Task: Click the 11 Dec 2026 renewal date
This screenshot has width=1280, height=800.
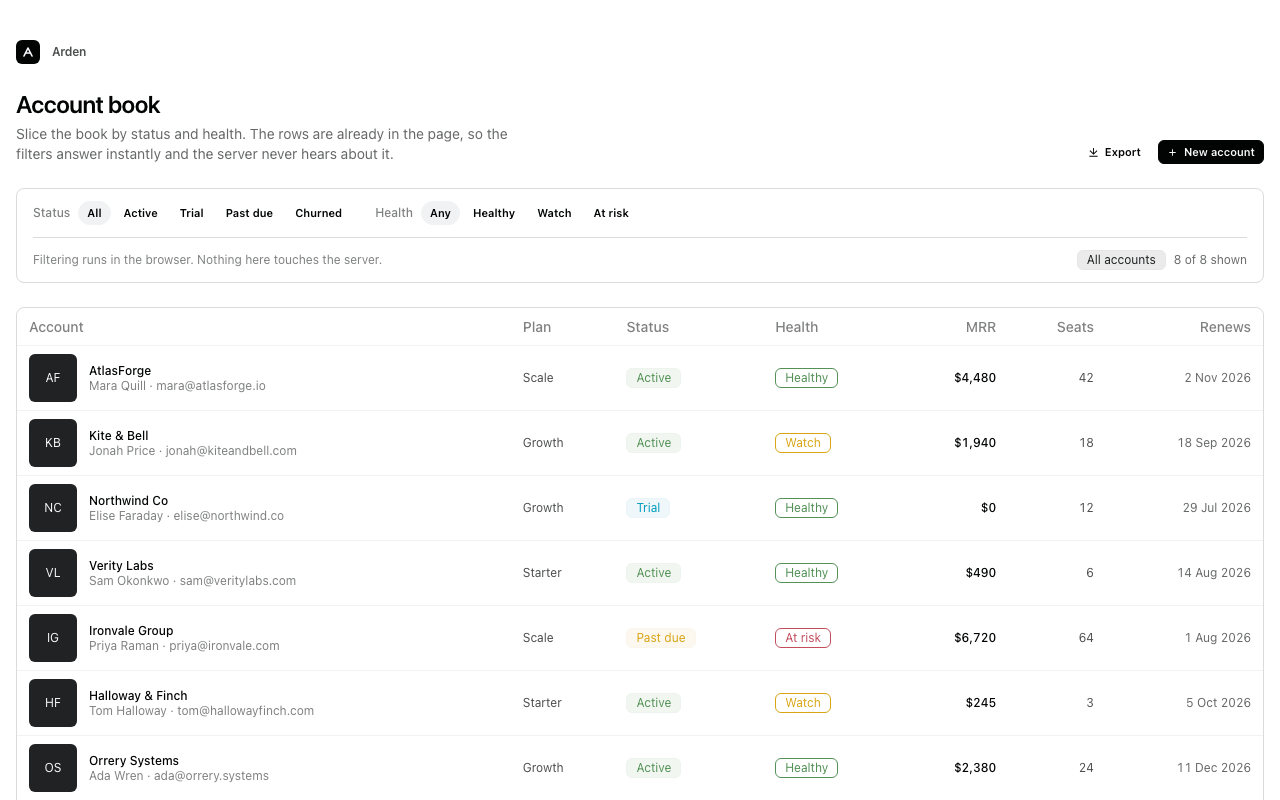Action: pos(1214,768)
